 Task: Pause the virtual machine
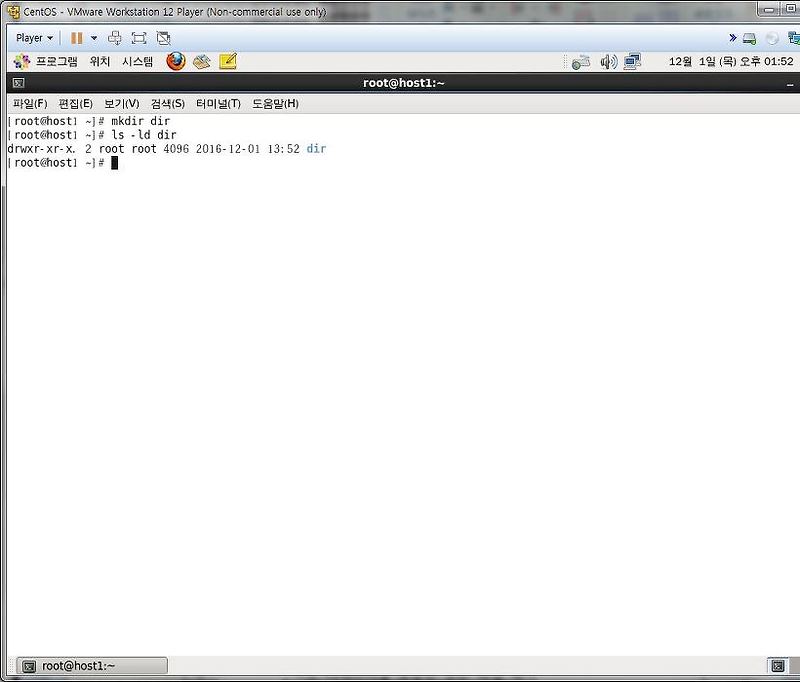click(x=77, y=38)
